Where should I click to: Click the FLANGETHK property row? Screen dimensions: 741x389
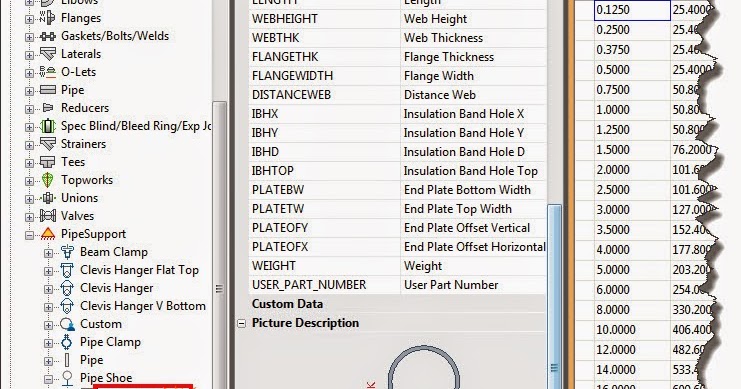click(397, 57)
